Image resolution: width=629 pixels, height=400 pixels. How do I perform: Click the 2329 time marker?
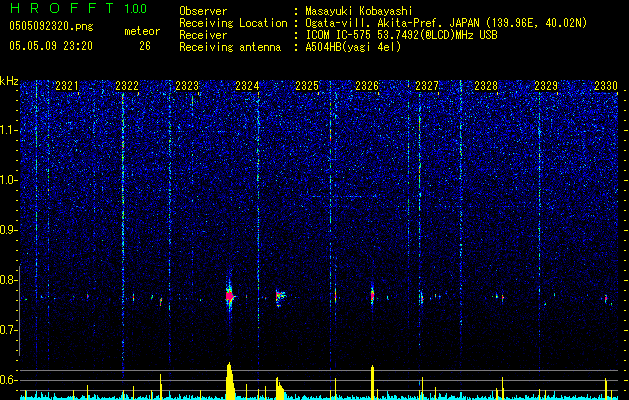coord(546,86)
